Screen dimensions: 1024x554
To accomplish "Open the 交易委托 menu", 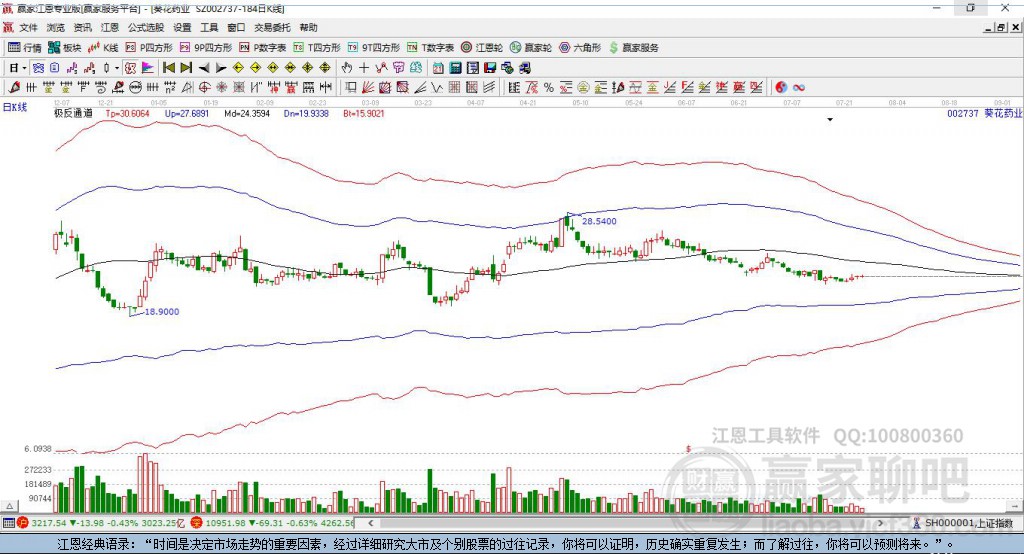I will click(272, 27).
